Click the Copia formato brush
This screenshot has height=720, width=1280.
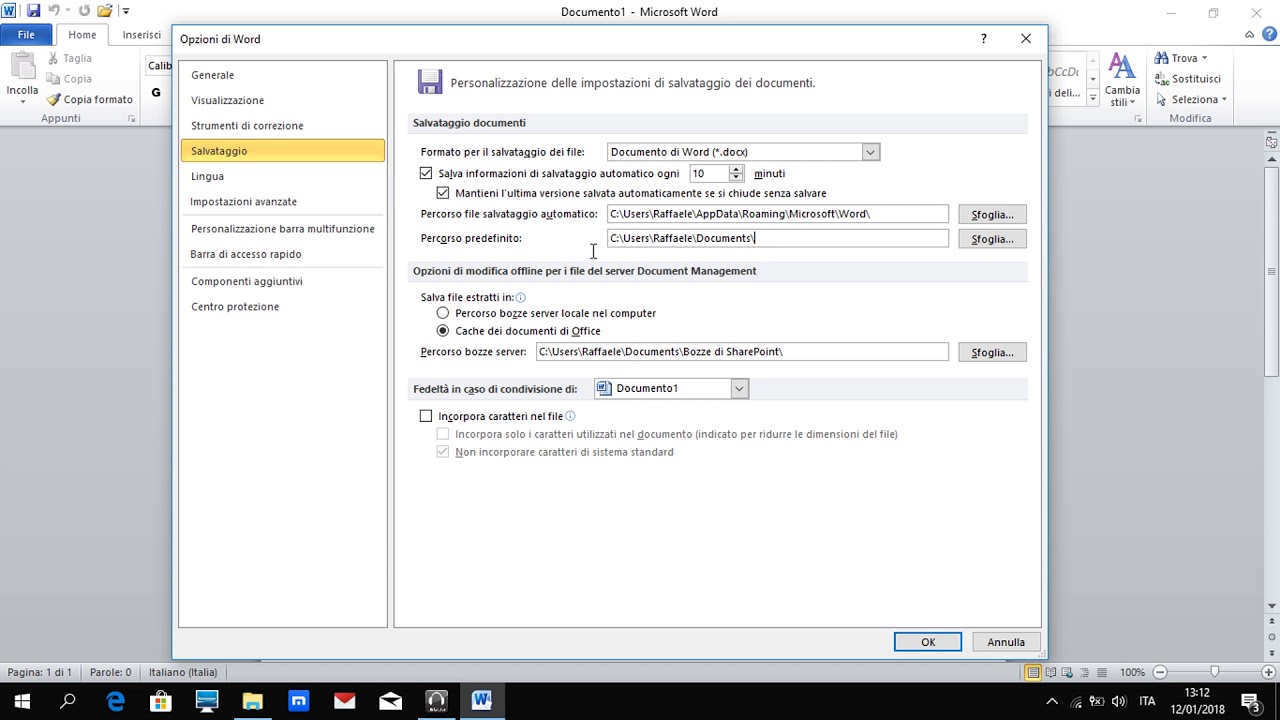pos(90,100)
